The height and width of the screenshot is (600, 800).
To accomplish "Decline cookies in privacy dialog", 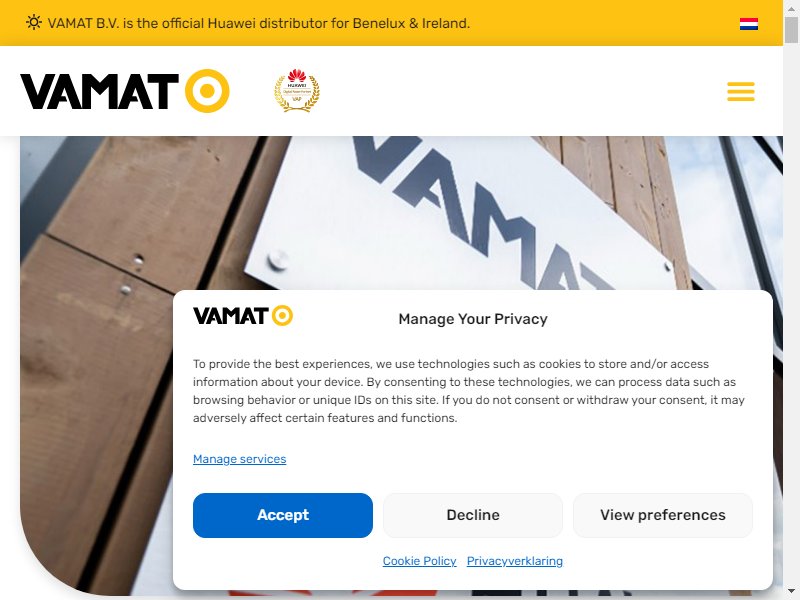I will pos(473,515).
